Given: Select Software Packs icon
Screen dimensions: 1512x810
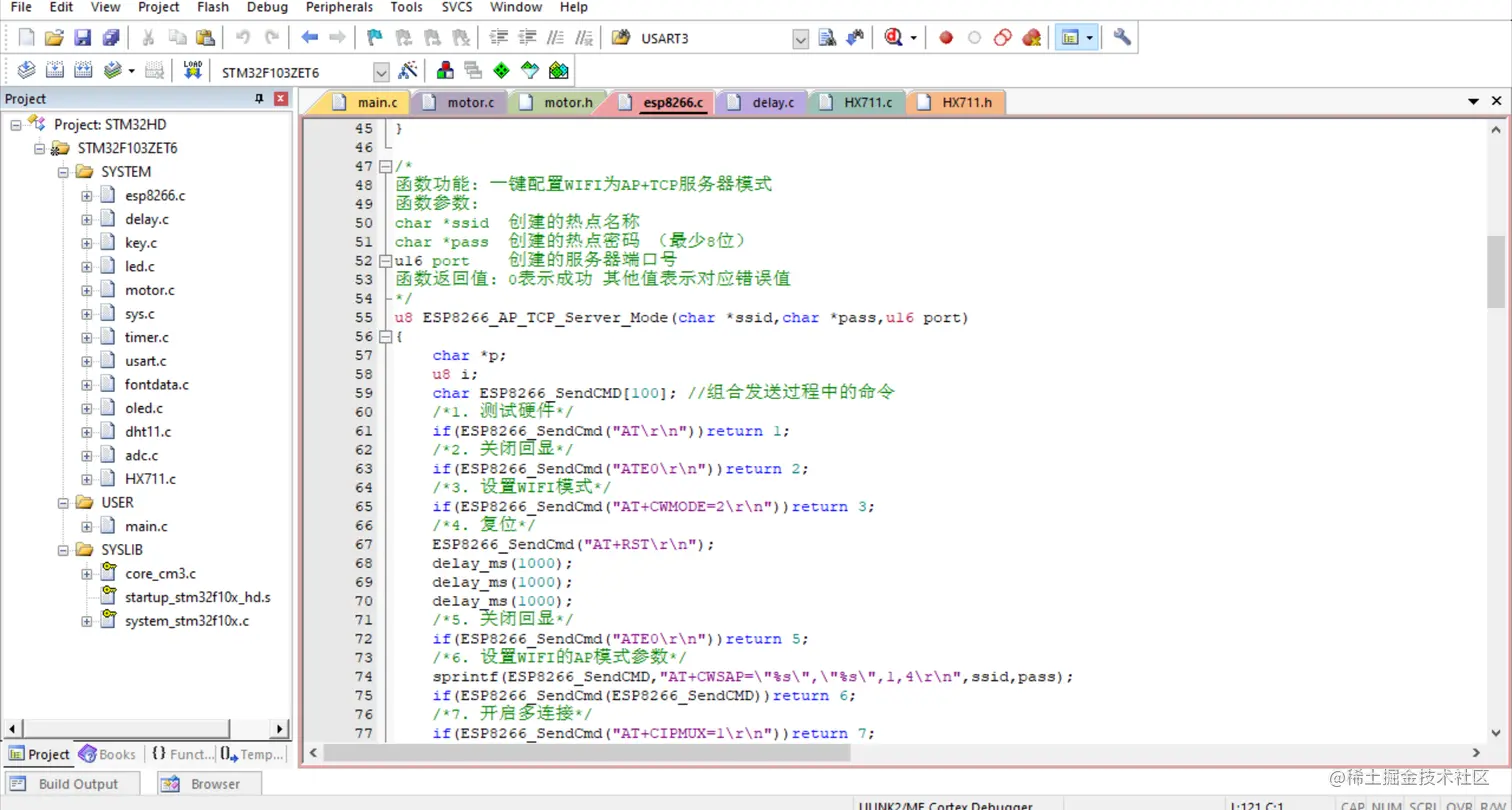Looking at the screenshot, I should [530, 71].
